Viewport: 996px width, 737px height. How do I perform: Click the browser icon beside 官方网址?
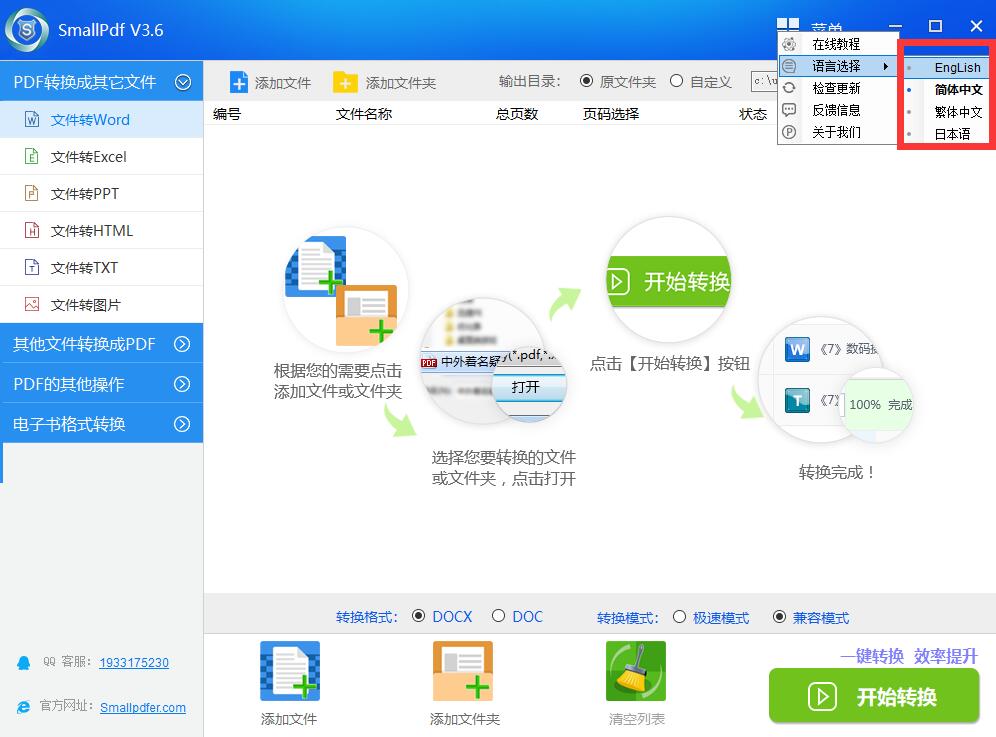click(24, 707)
